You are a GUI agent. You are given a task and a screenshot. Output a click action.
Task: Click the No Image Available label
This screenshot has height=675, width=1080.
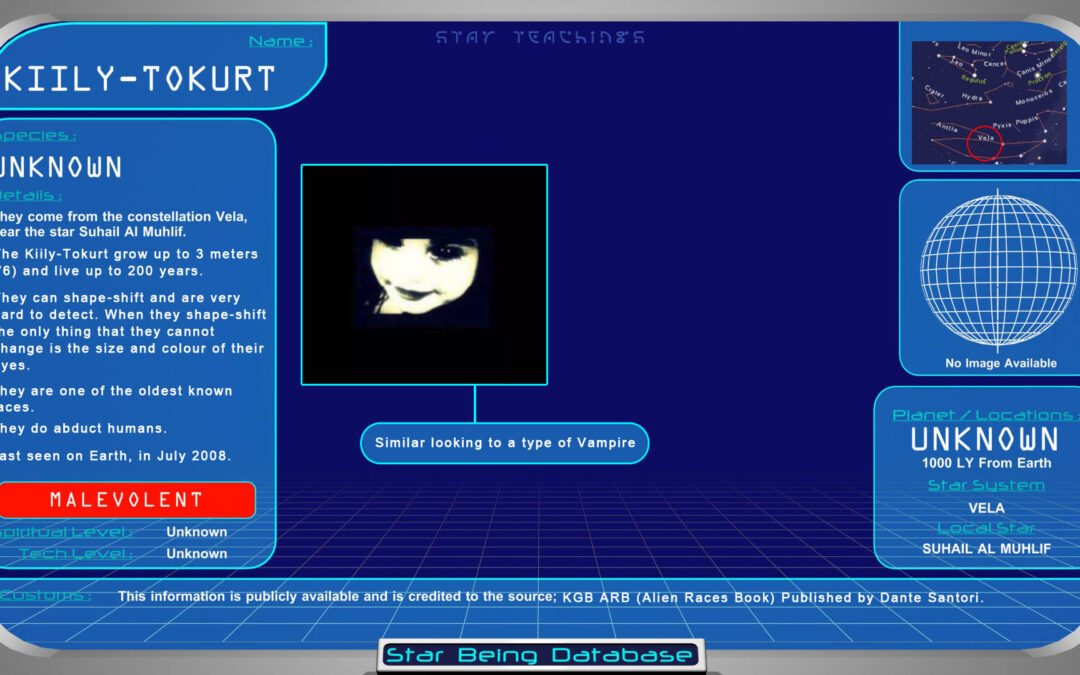click(x=1000, y=363)
